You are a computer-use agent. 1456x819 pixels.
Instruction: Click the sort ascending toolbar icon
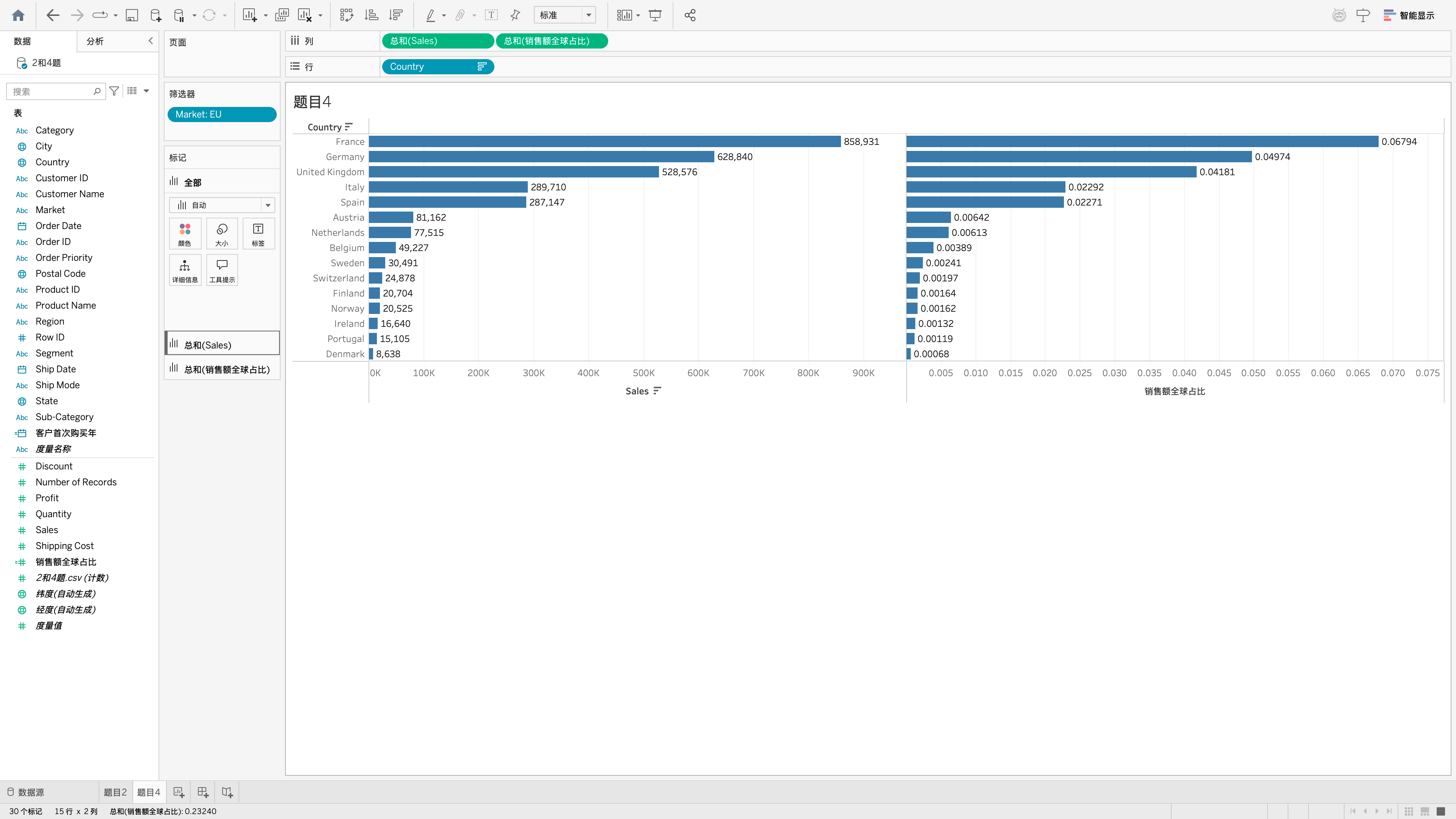pos(371,15)
